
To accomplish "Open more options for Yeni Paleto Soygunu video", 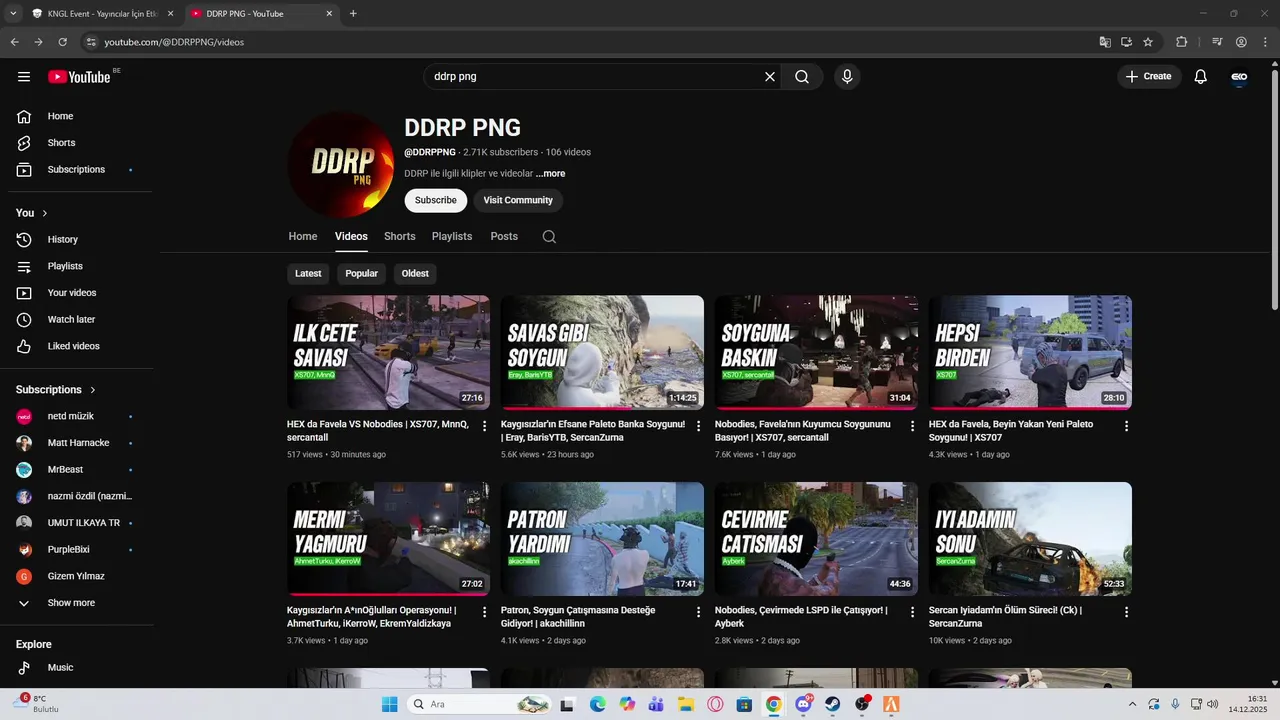I will 1126,426.
